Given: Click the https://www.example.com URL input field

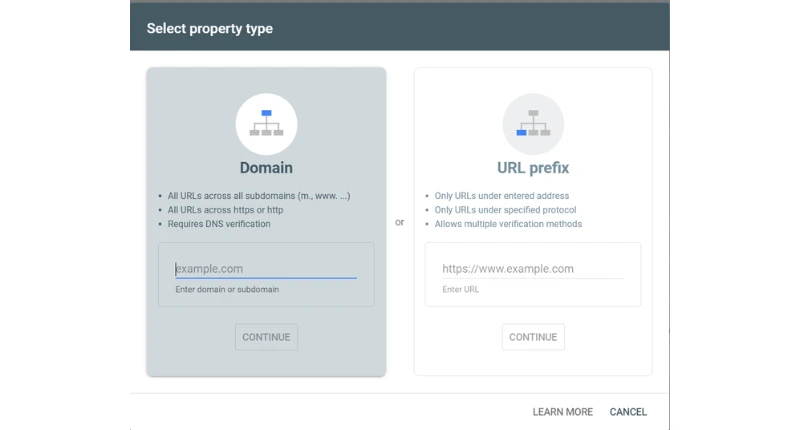Looking at the screenshot, I should tap(533, 268).
